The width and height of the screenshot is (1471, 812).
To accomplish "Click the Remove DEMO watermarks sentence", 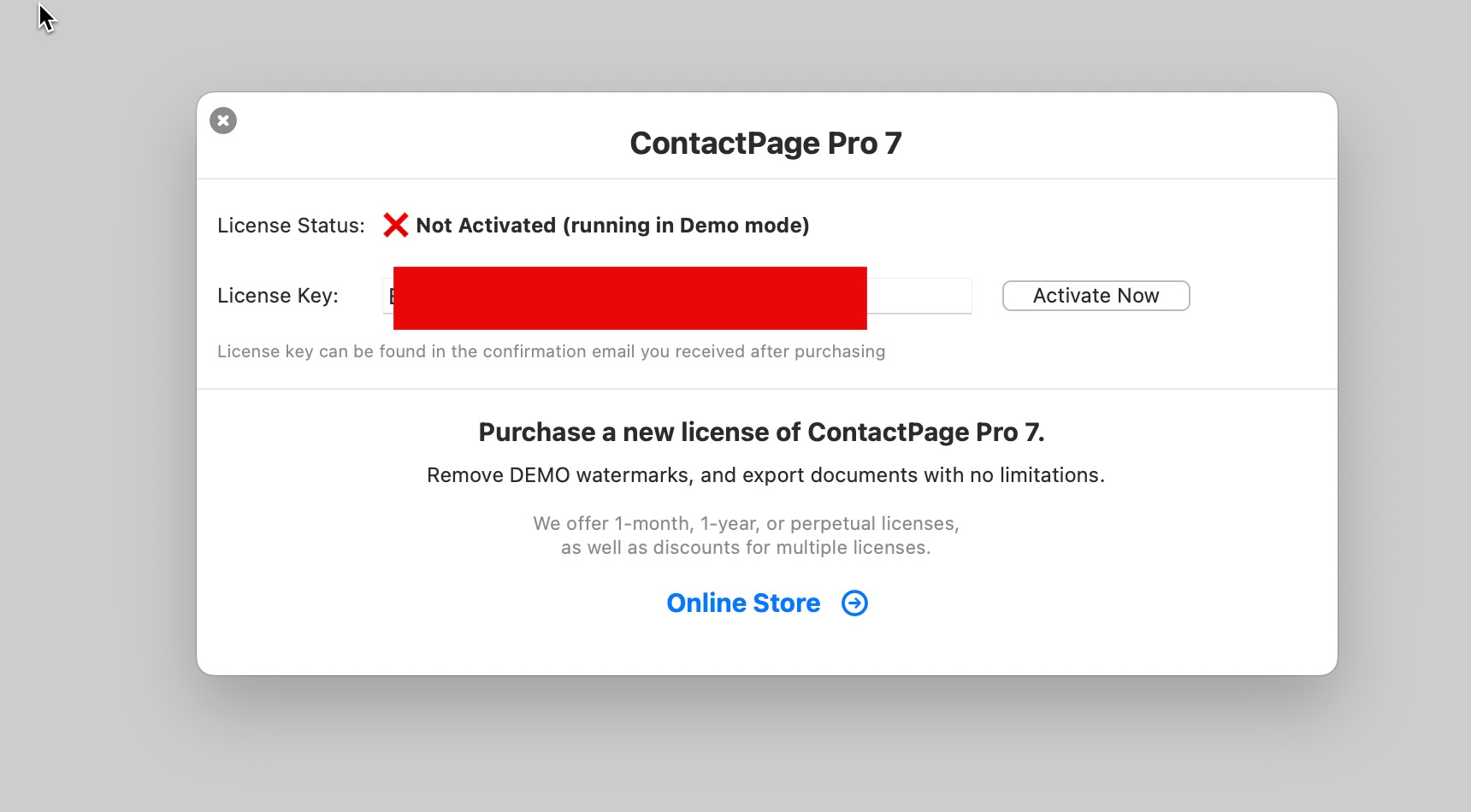I will click(765, 475).
